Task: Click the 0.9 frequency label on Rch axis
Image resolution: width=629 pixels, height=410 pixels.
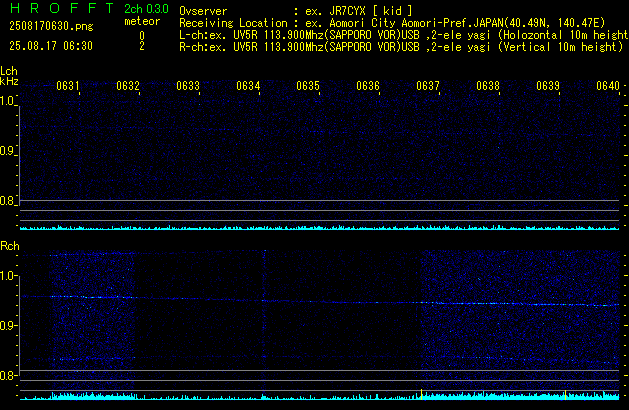Action: [x=7, y=325]
